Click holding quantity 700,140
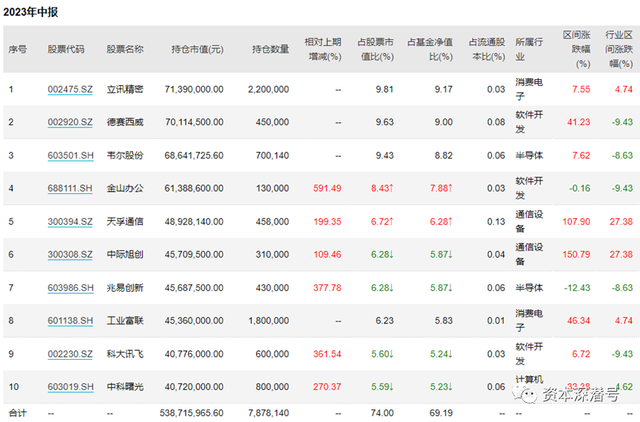 click(x=272, y=155)
